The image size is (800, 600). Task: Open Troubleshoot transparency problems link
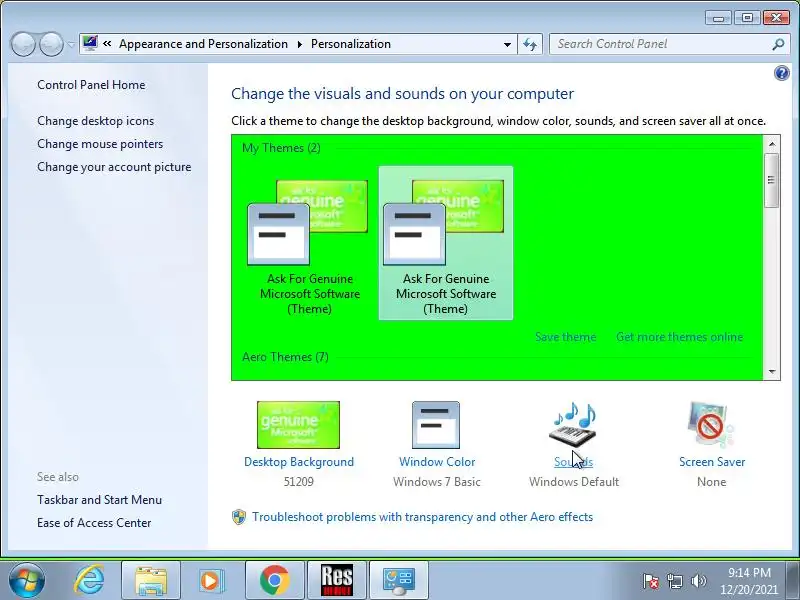[422, 517]
